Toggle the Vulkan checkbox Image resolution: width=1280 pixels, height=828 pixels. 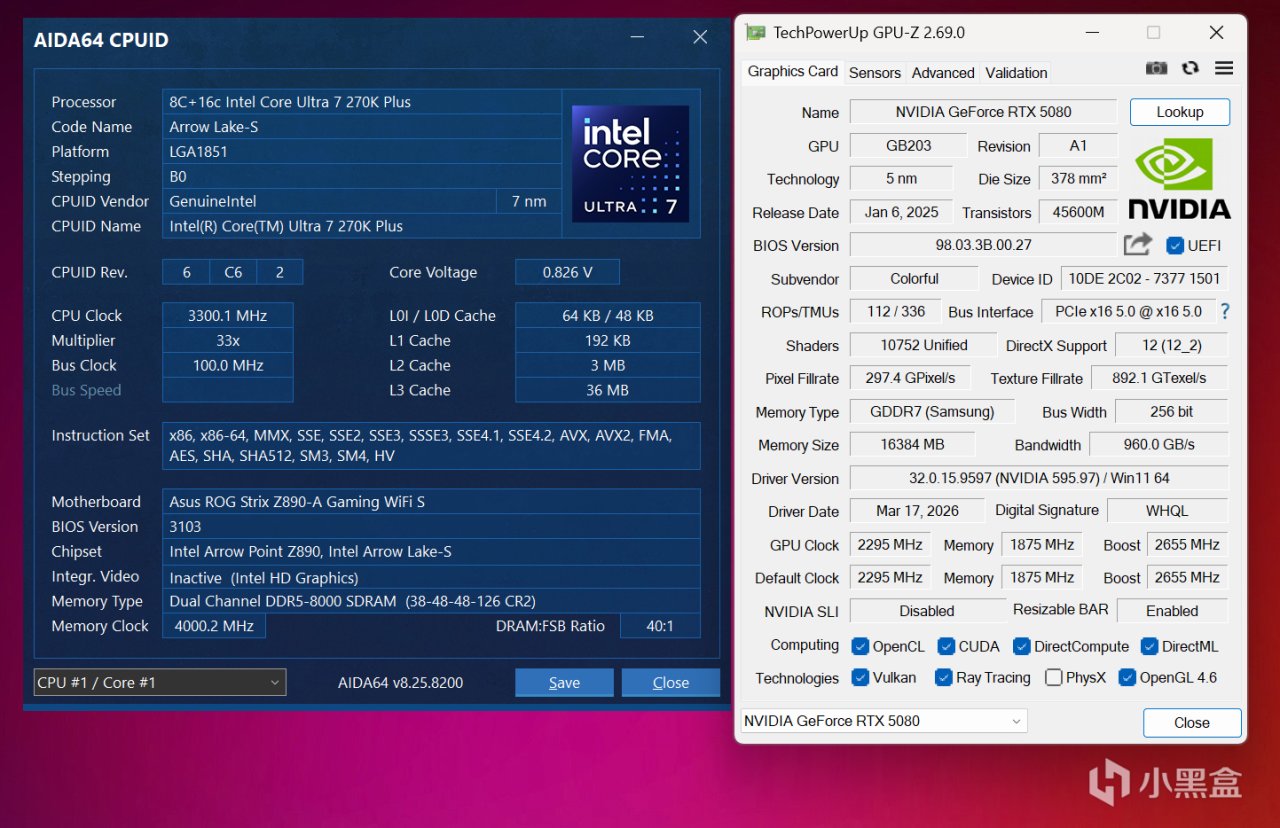pos(860,677)
